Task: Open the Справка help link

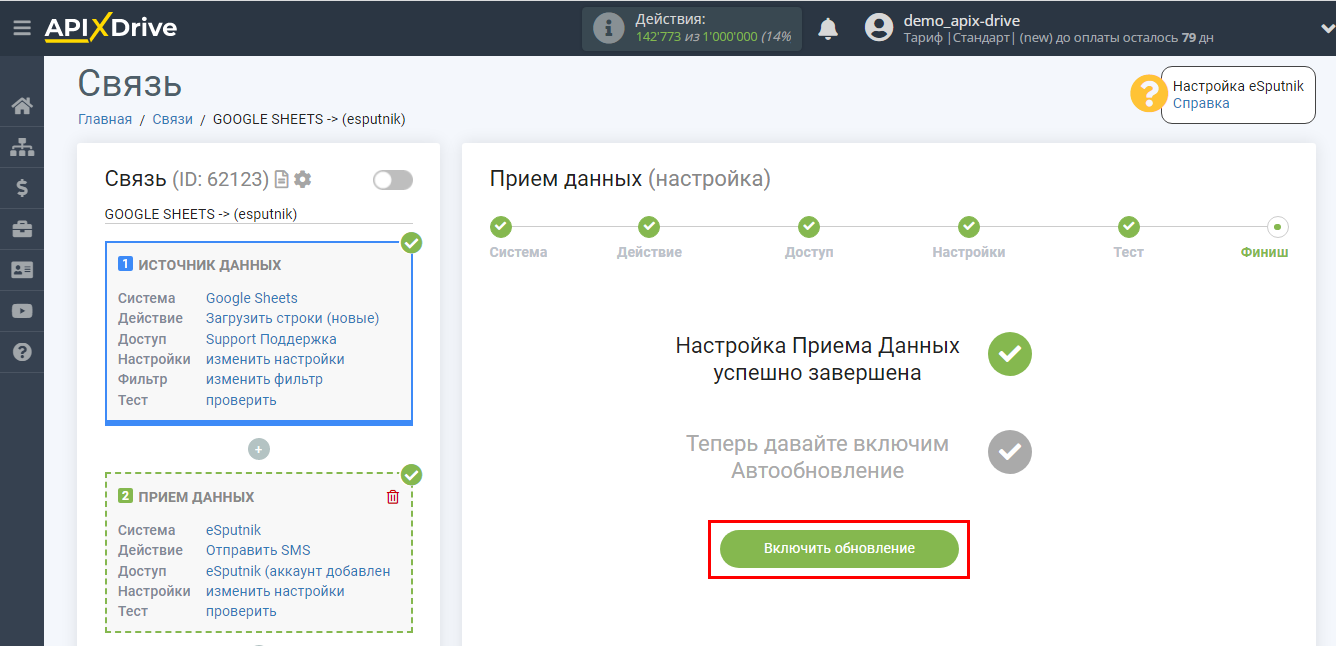Action: [x=1201, y=103]
